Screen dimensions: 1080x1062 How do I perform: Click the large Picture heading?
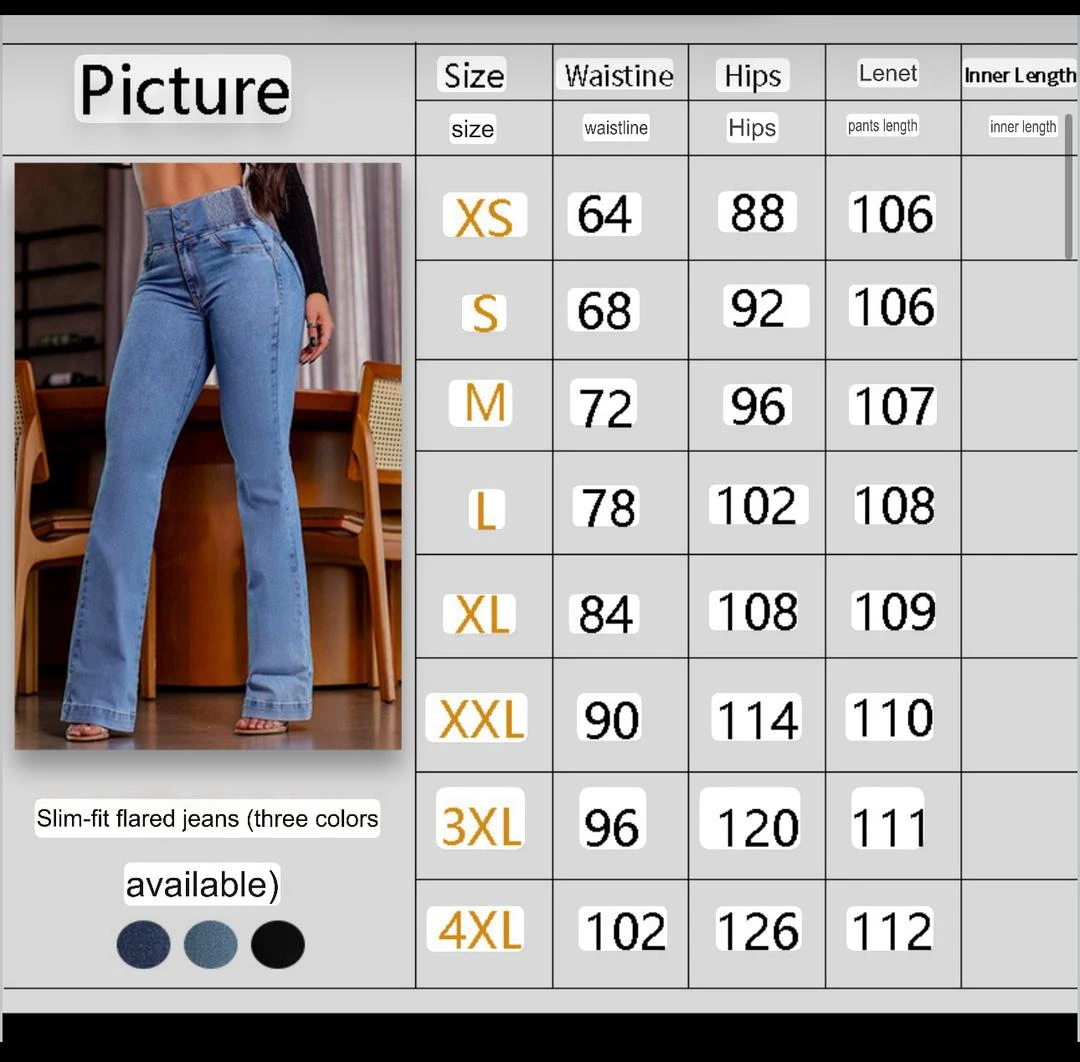(184, 90)
